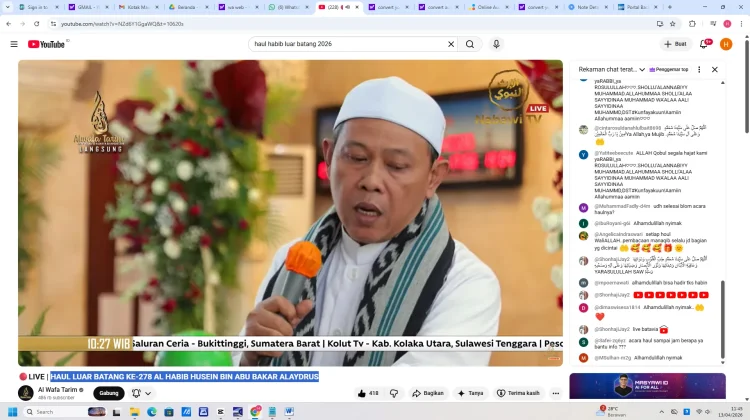Switch to the Beranda Drive tab
Viewport: 750px width, 420px height.
pos(188,7)
